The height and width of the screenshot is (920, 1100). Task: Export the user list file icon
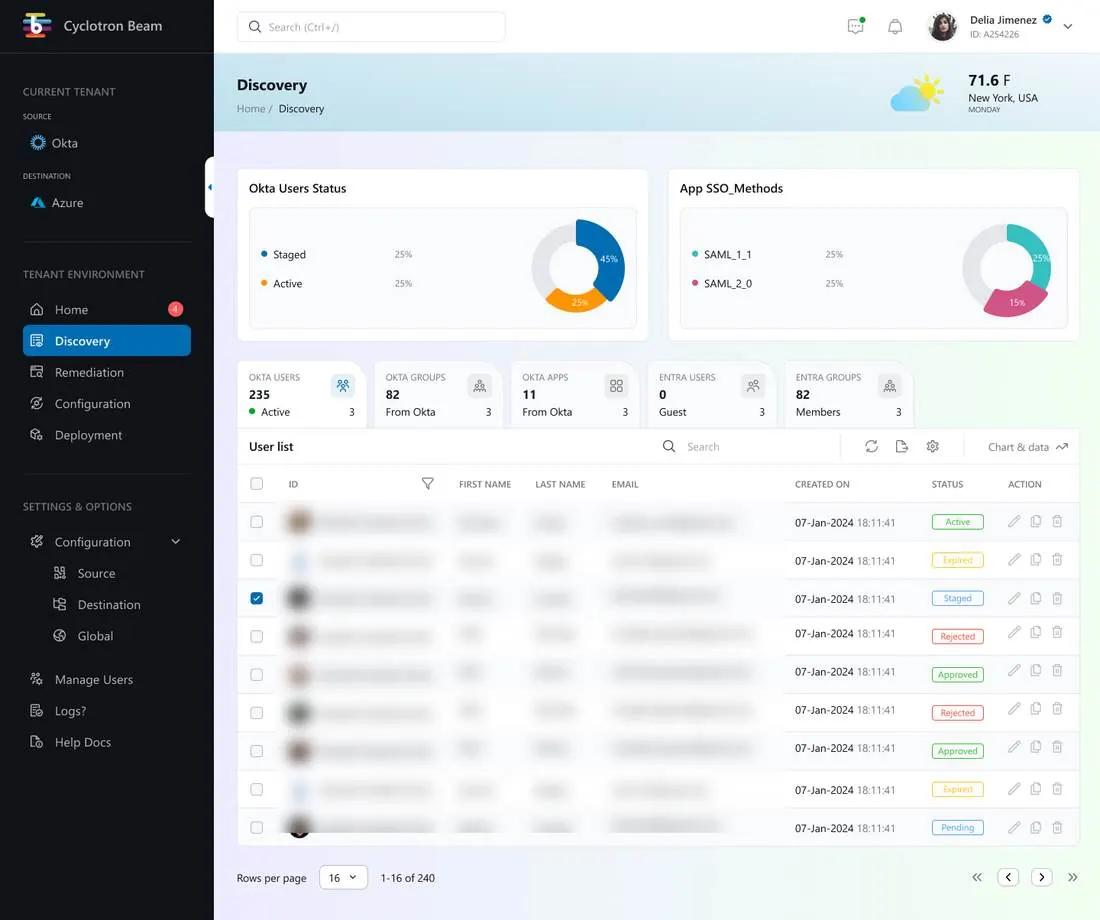902,446
